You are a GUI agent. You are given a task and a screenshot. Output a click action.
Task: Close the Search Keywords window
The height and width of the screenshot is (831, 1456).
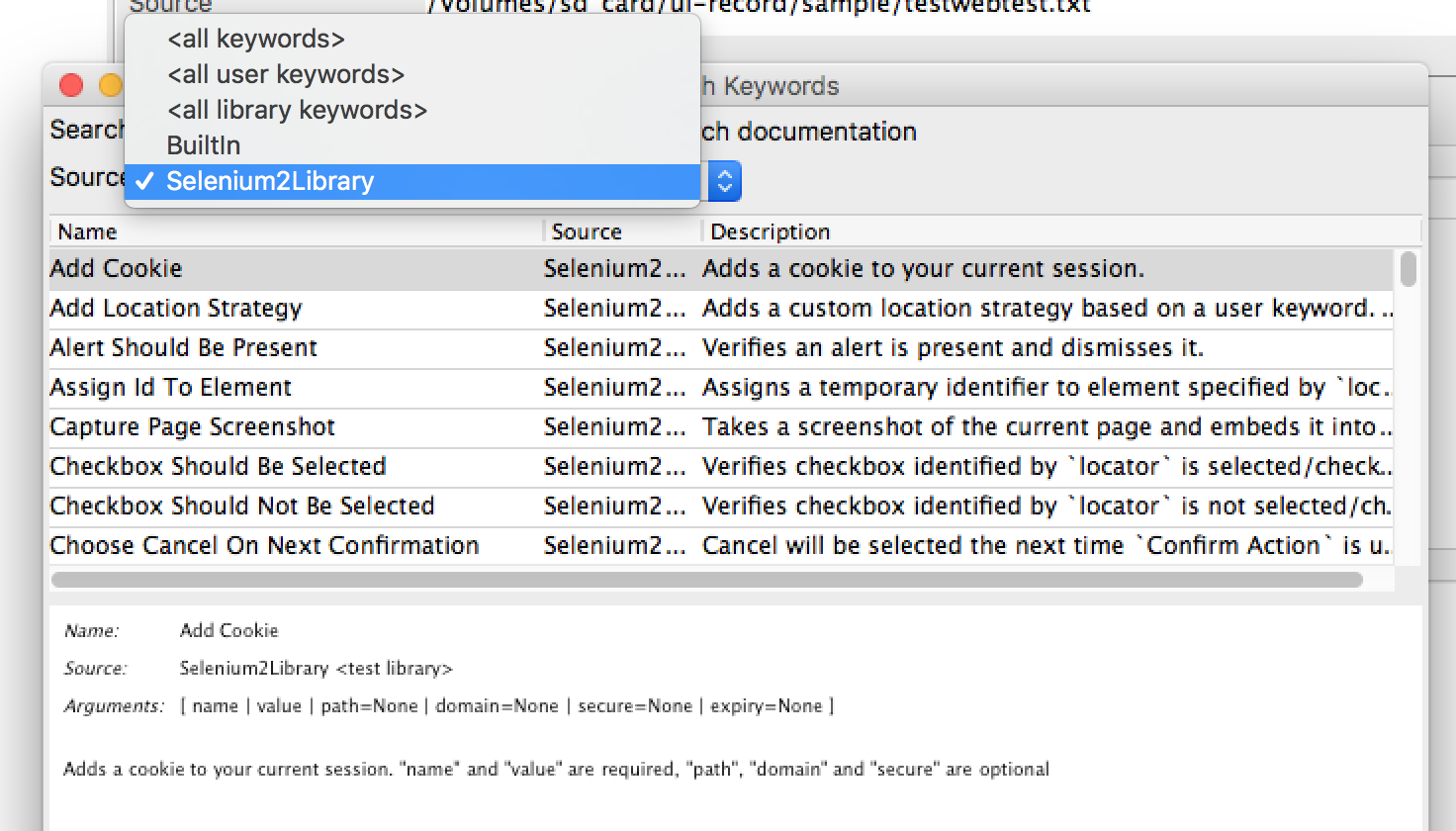(x=71, y=85)
